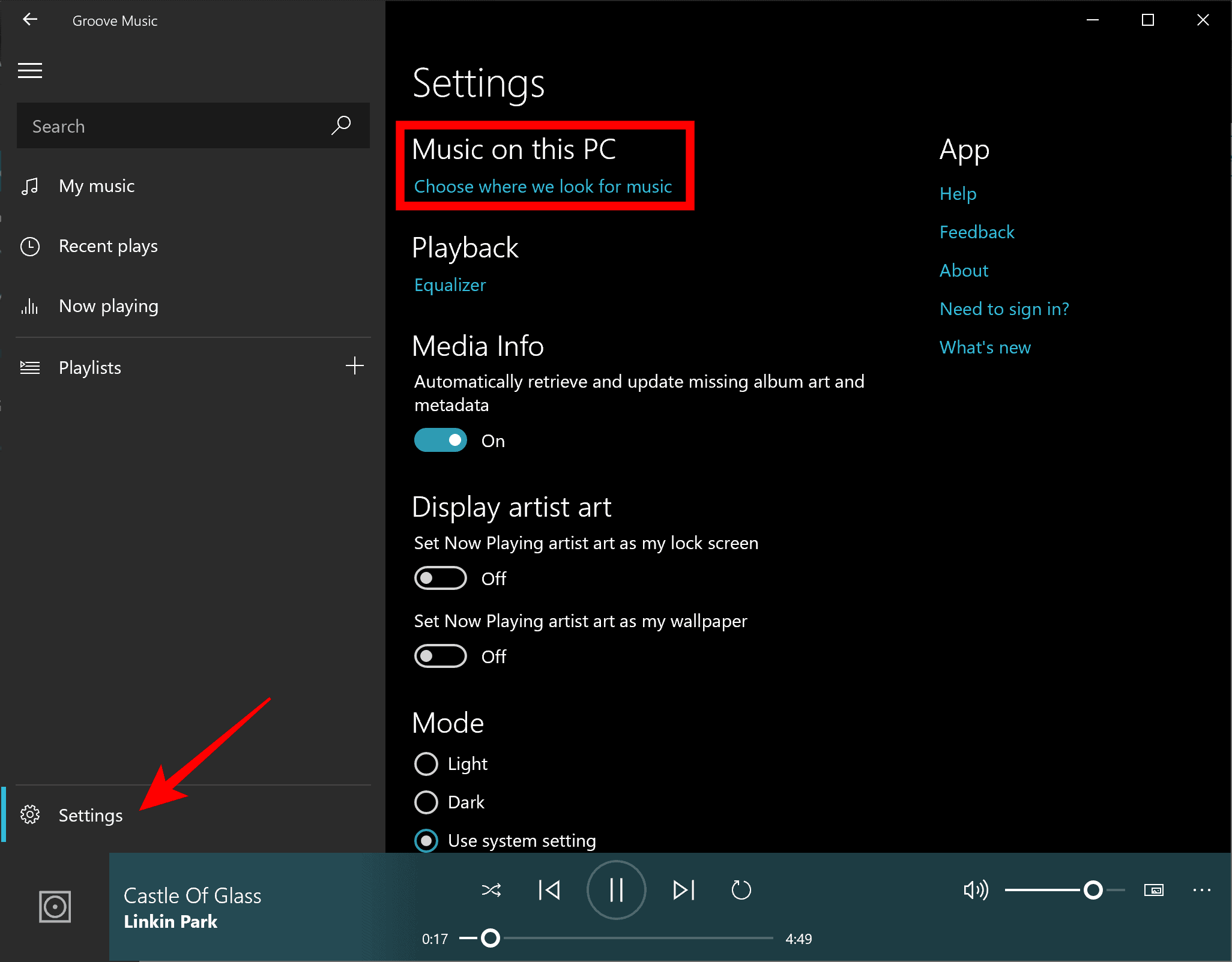Pause the current song
Screen dimensions: 1232x962
pyautogui.click(x=616, y=890)
